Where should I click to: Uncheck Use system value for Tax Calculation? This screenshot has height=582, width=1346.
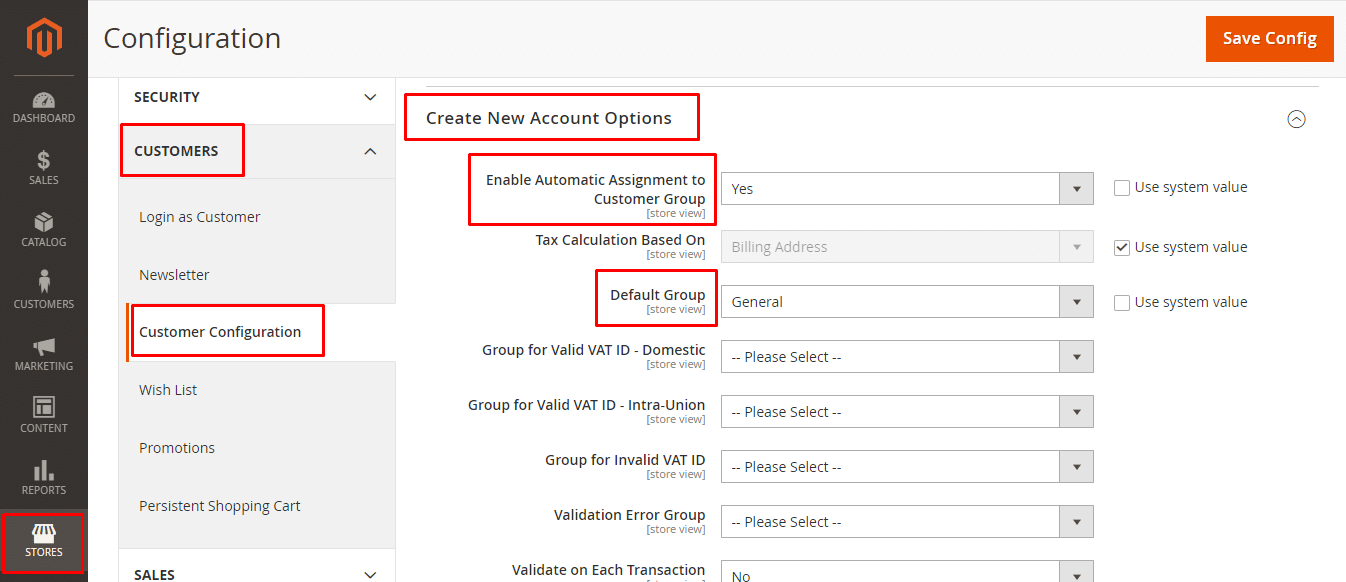tap(1122, 248)
